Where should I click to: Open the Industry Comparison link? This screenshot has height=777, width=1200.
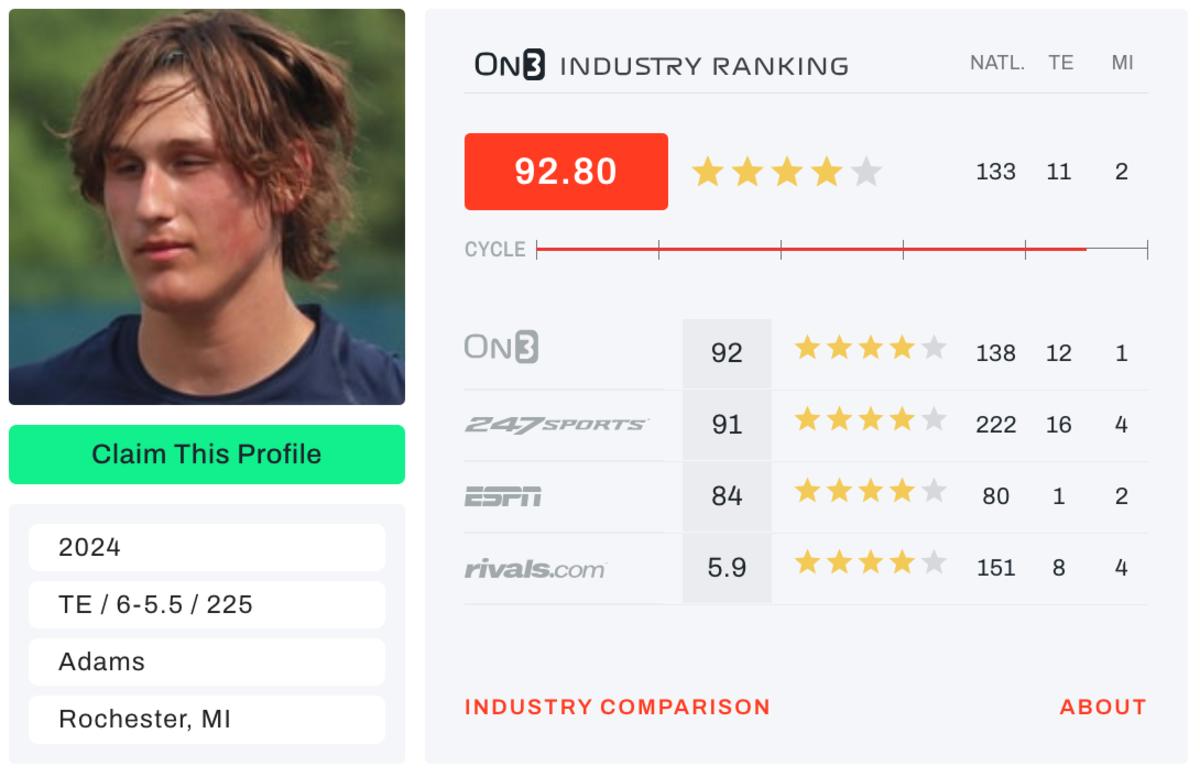617,707
